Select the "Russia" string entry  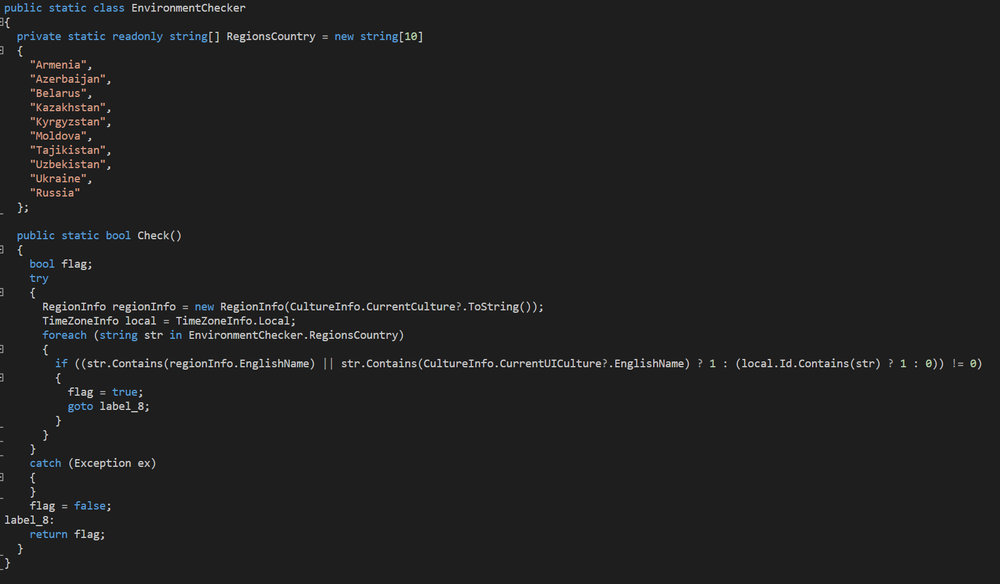click(x=55, y=193)
